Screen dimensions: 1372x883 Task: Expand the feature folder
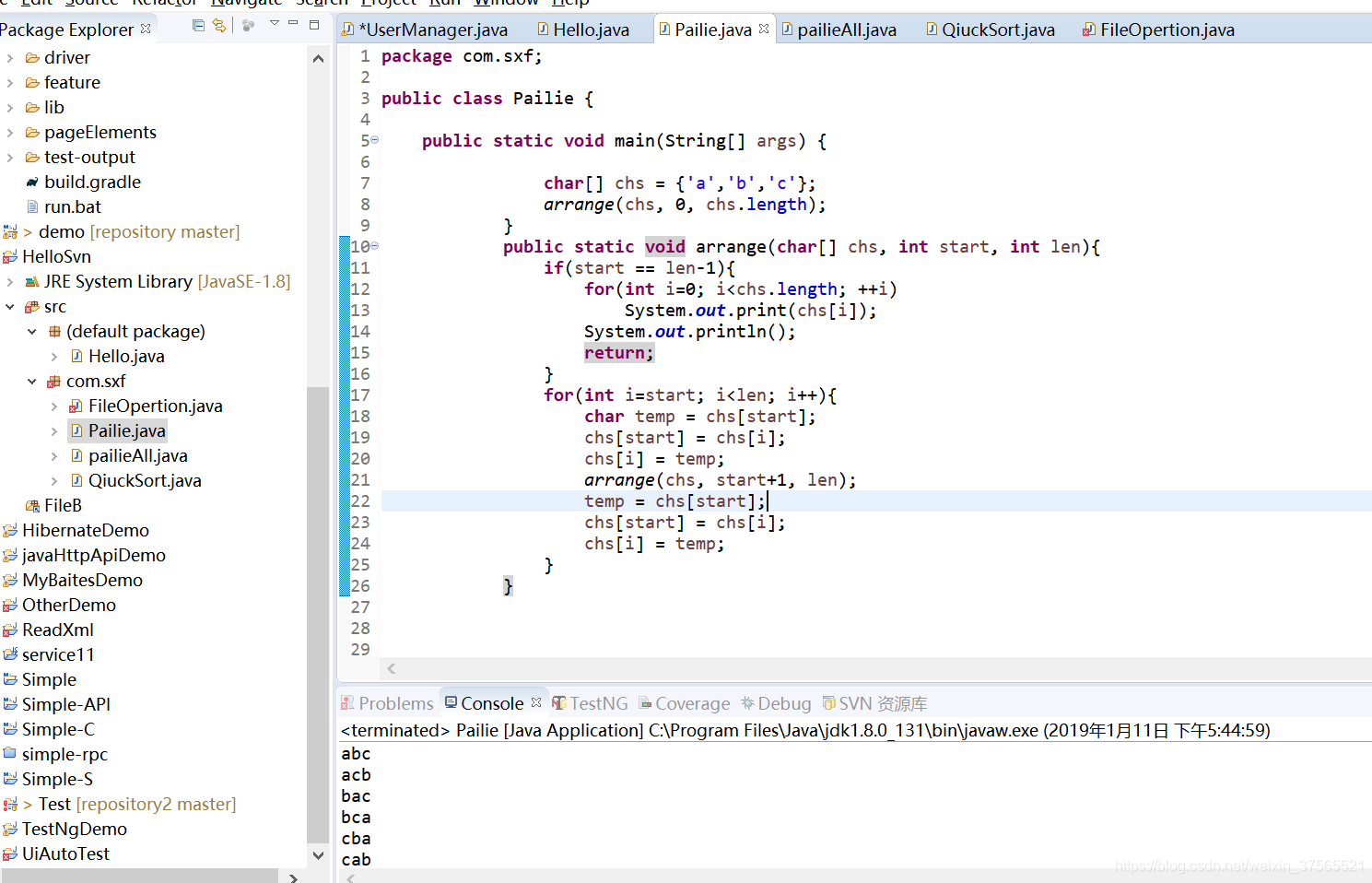(x=10, y=83)
